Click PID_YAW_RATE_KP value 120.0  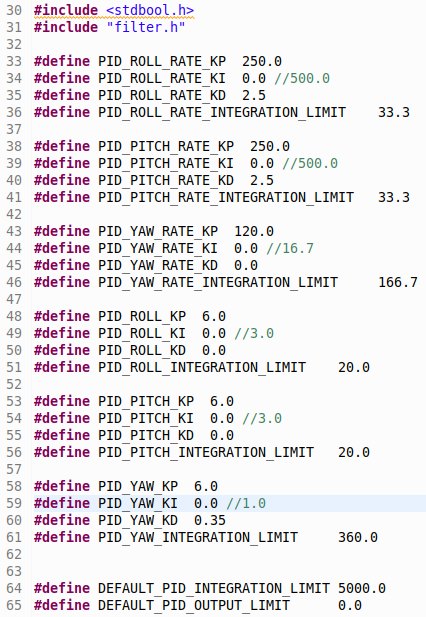[x=254, y=231]
